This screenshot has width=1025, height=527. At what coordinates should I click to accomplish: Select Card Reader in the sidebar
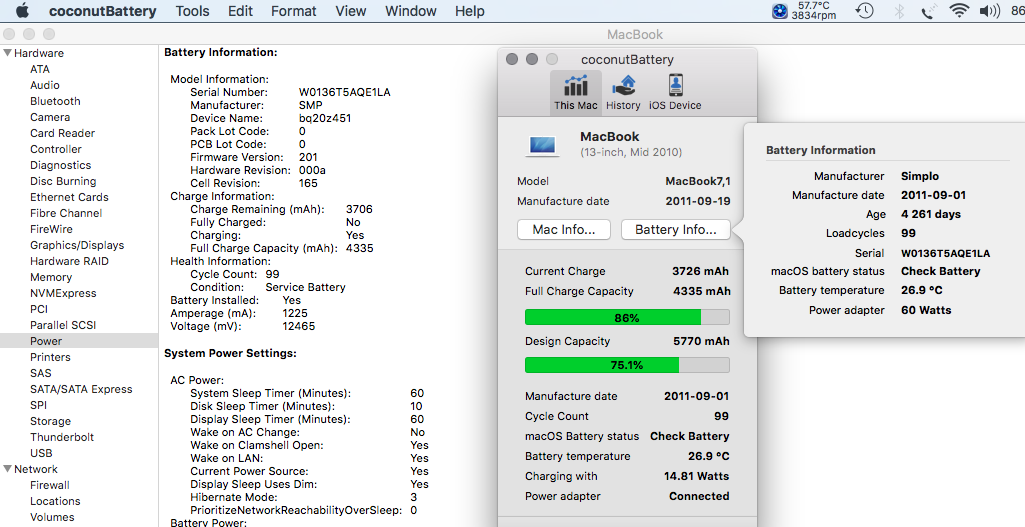pyautogui.click(x=63, y=133)
